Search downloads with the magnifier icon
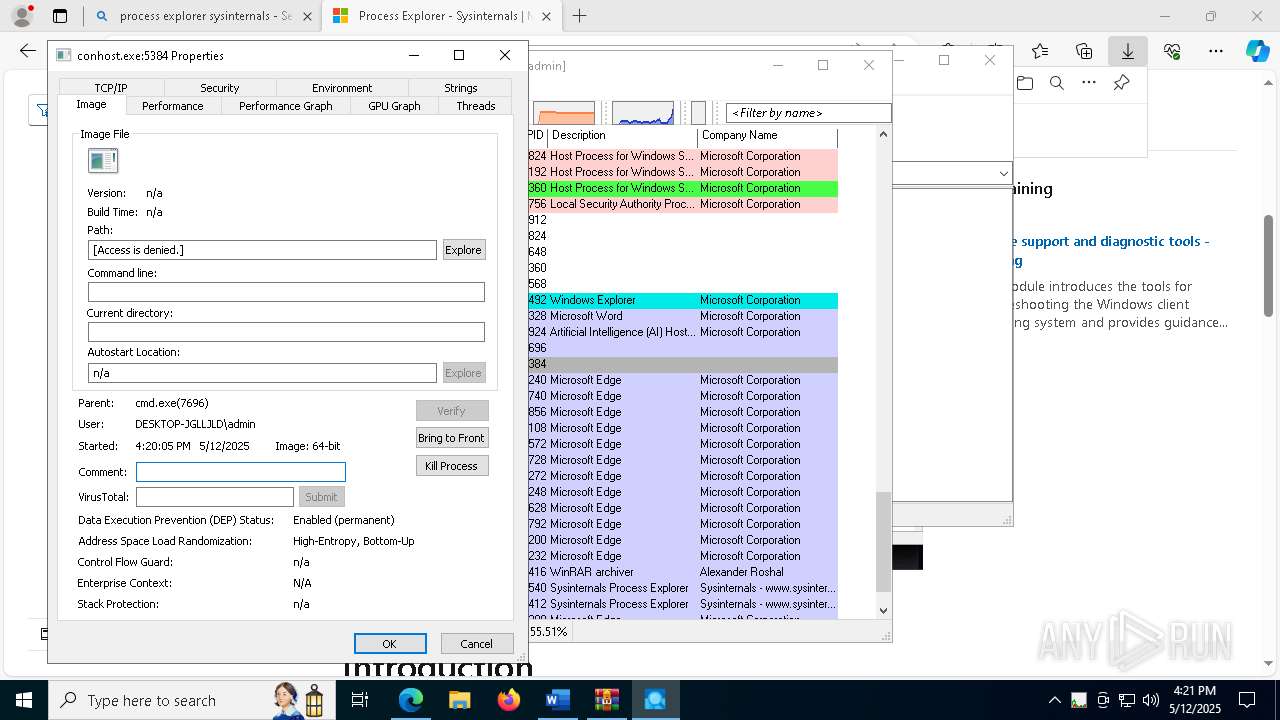1280x720 pixels. tap(1057, 83)
